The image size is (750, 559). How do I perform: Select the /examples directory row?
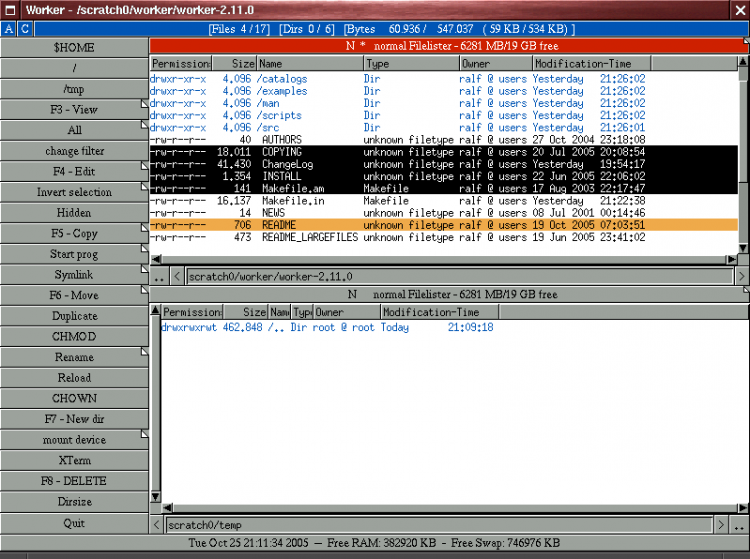(x=444, y=91)
